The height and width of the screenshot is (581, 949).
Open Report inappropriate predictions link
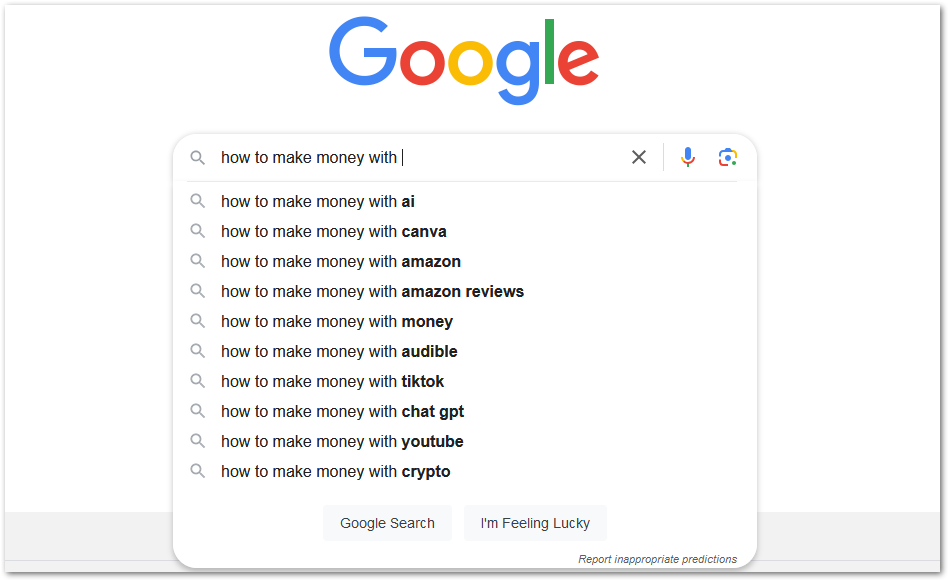click(657, 559)
